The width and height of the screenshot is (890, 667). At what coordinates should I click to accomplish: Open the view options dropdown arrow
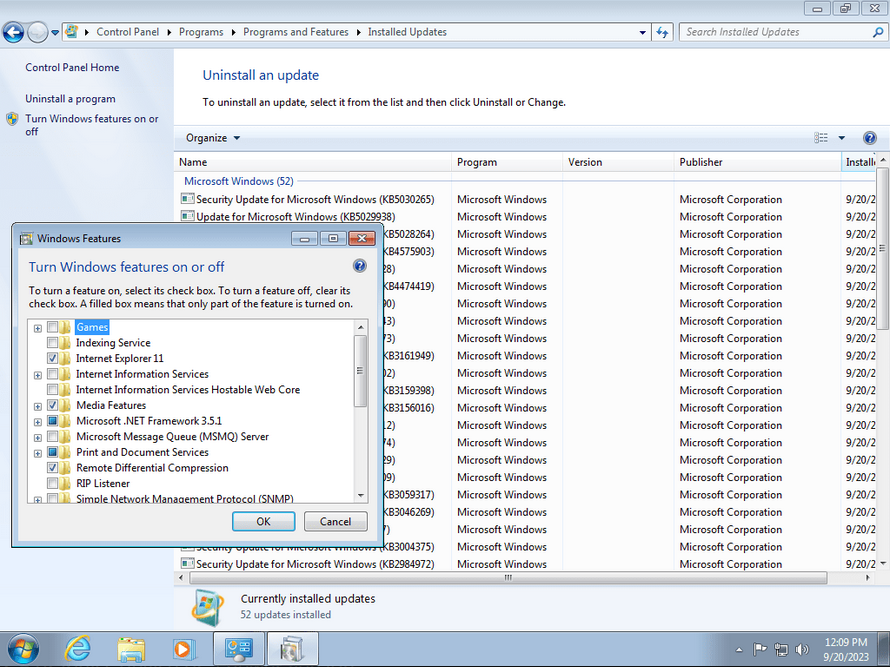click(842, 138)
